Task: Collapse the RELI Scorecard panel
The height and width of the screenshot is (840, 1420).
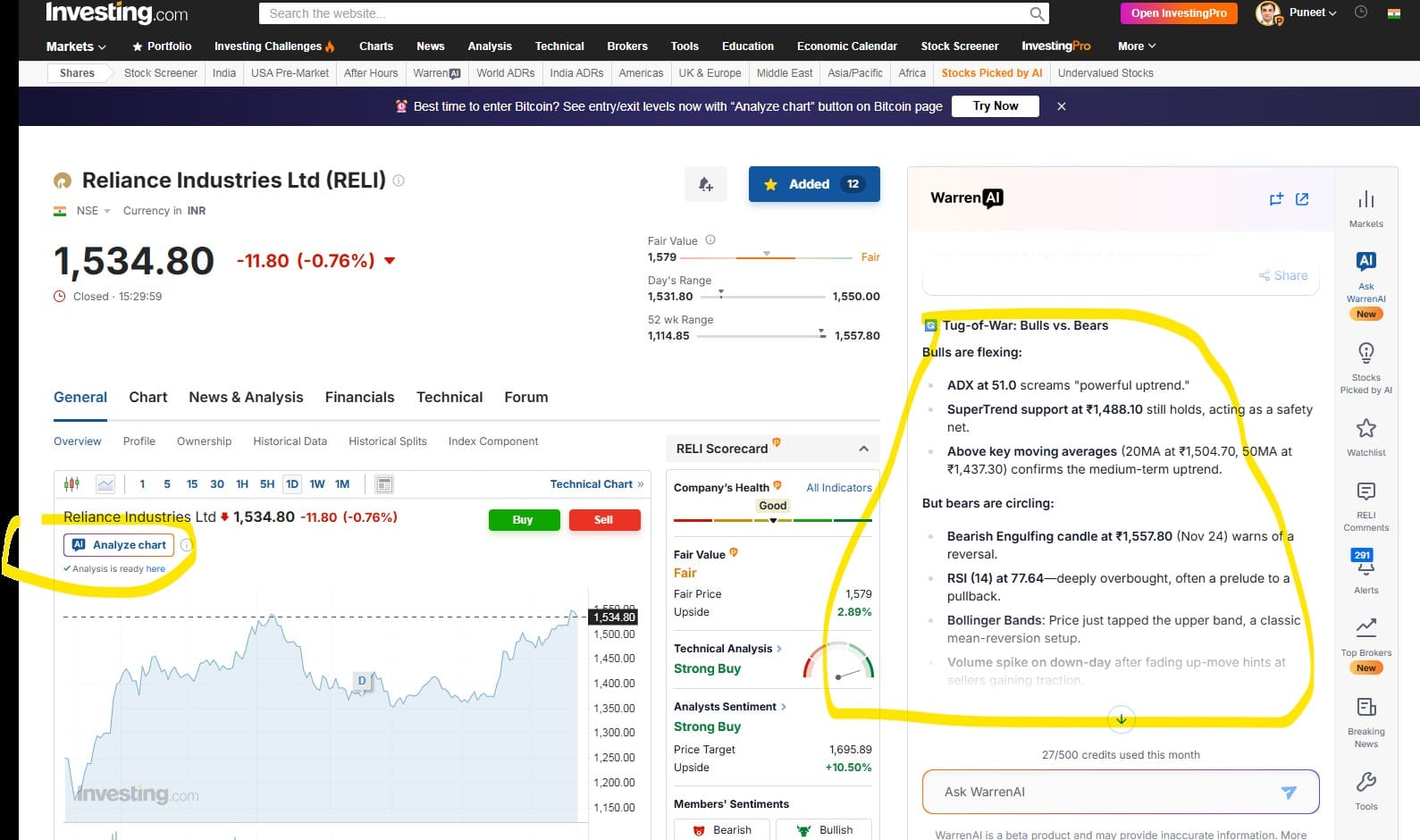Action: (x=863, y=449)
